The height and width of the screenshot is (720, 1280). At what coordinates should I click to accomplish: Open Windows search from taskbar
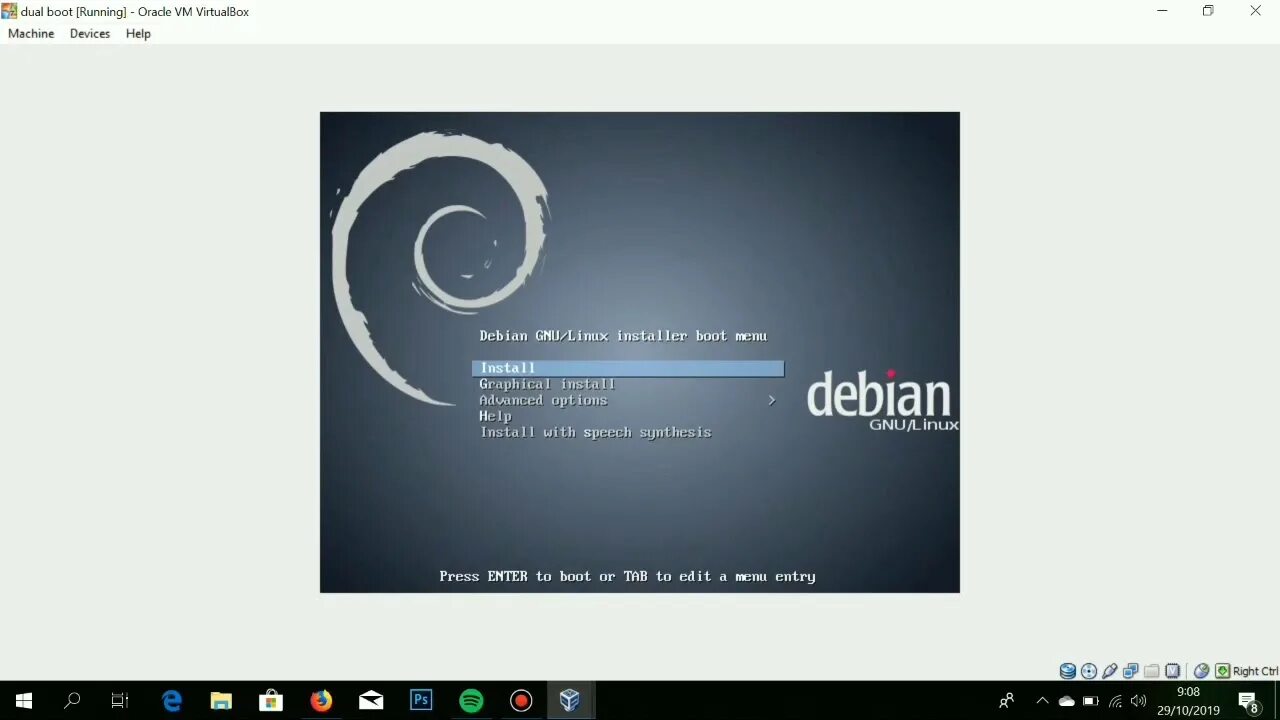pos(72,700)
